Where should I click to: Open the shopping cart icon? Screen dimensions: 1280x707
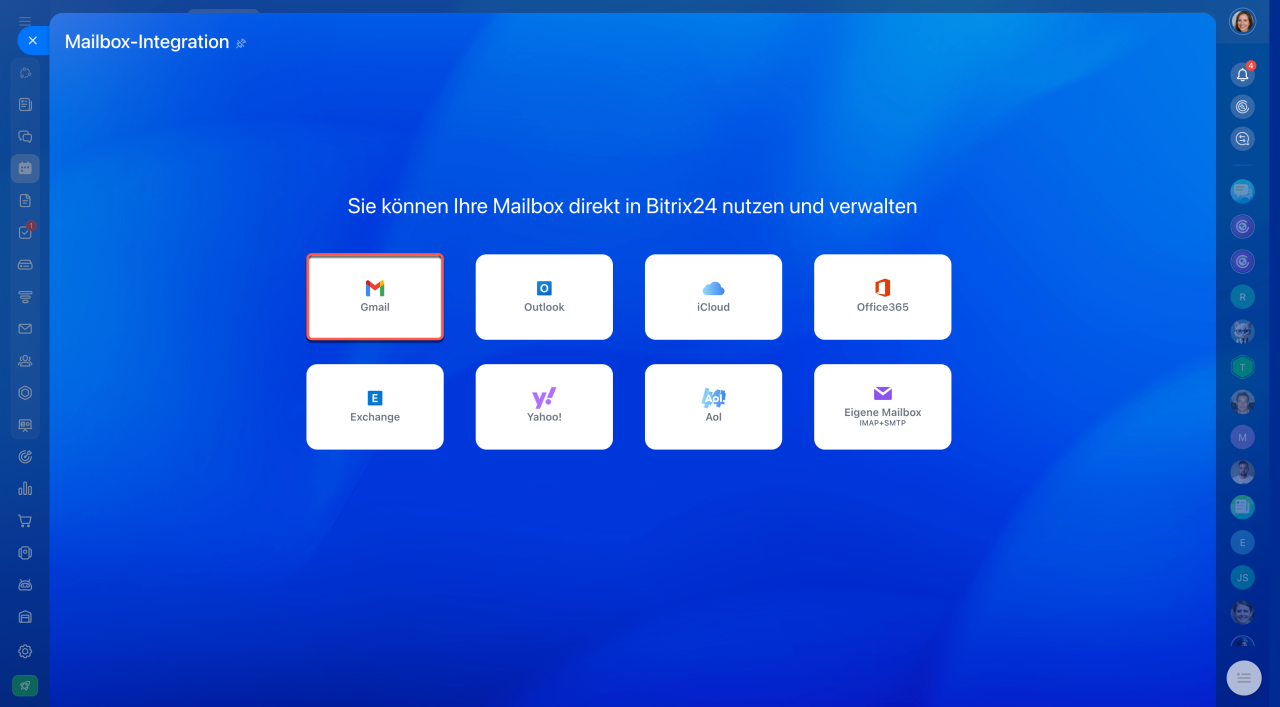pyautogui.click(x=25, y=521)
